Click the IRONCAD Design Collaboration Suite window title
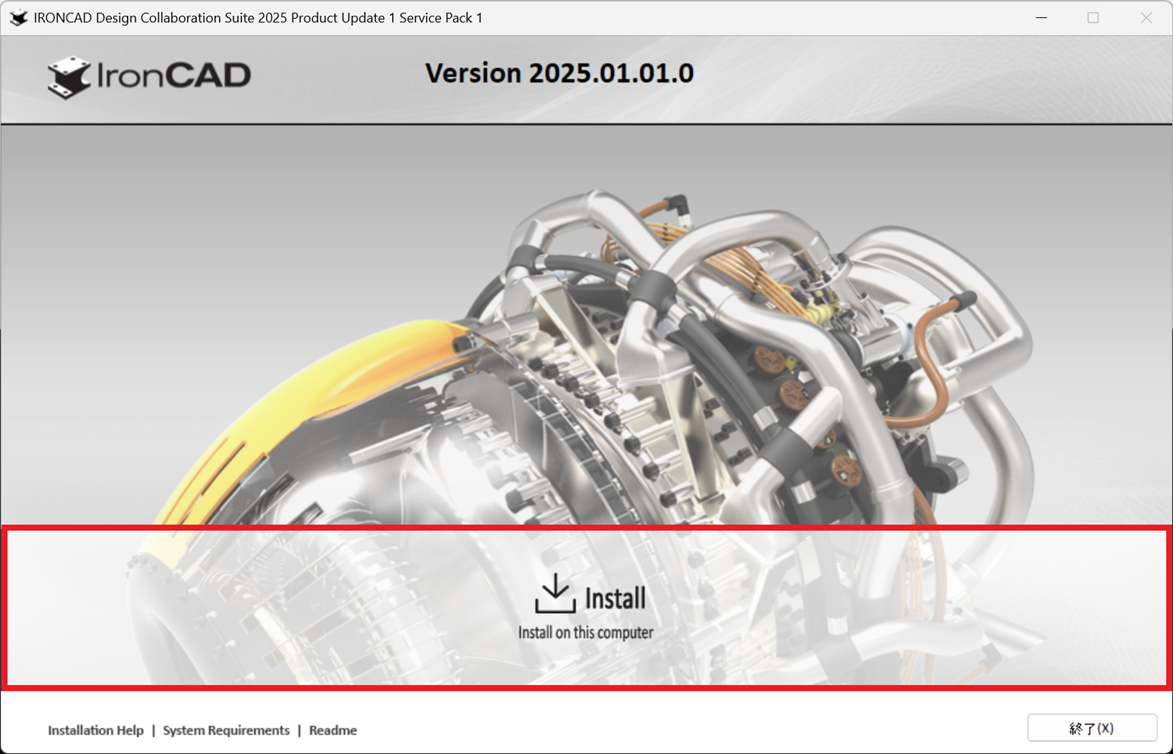1173x754 pixels. 258,18
